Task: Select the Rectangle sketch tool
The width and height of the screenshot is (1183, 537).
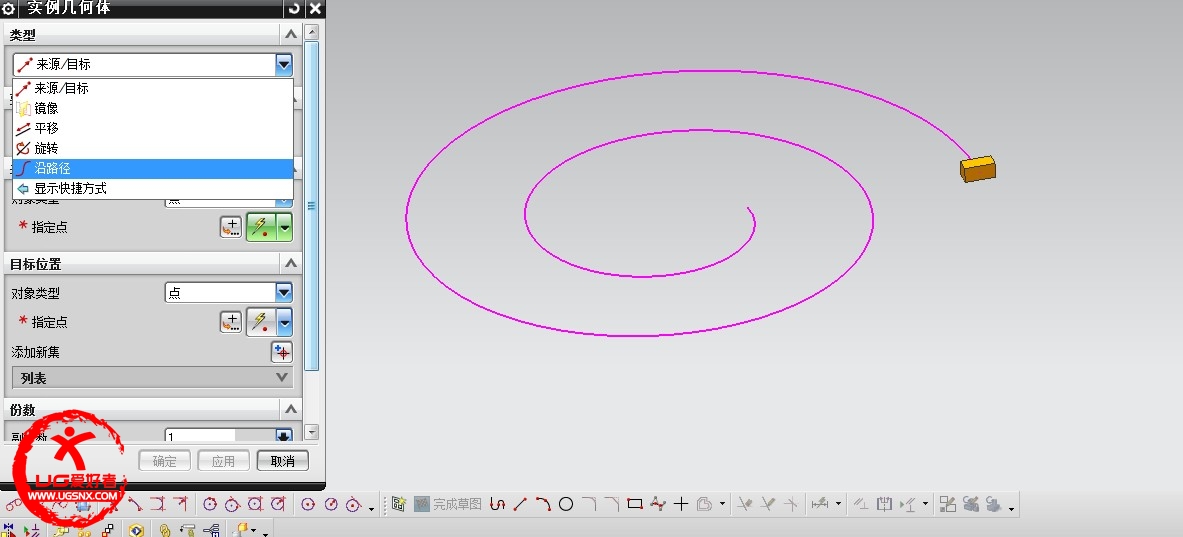Action: tap(635, 504)
